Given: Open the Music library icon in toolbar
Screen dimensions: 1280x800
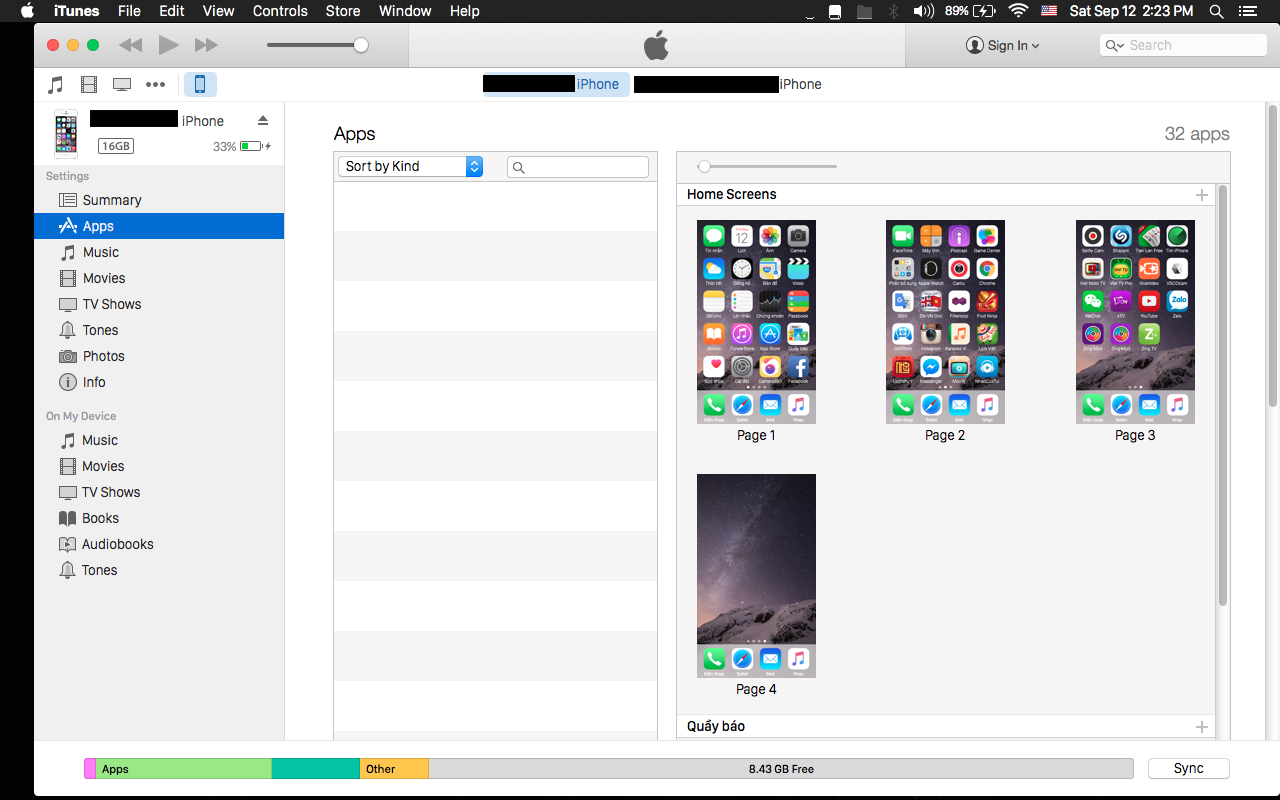Looking at the screenshot, I should [x=56, y=84].
